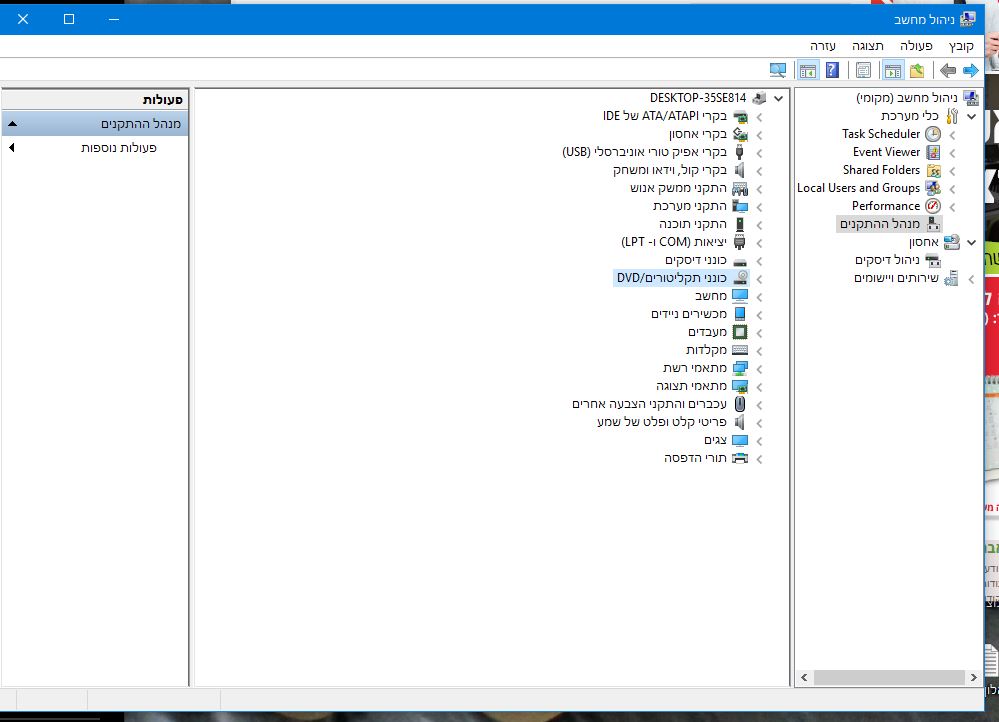This screenshot has width=999, height=722.
Task: Open the תצוגה (View) menu
Action: [867, 46]
